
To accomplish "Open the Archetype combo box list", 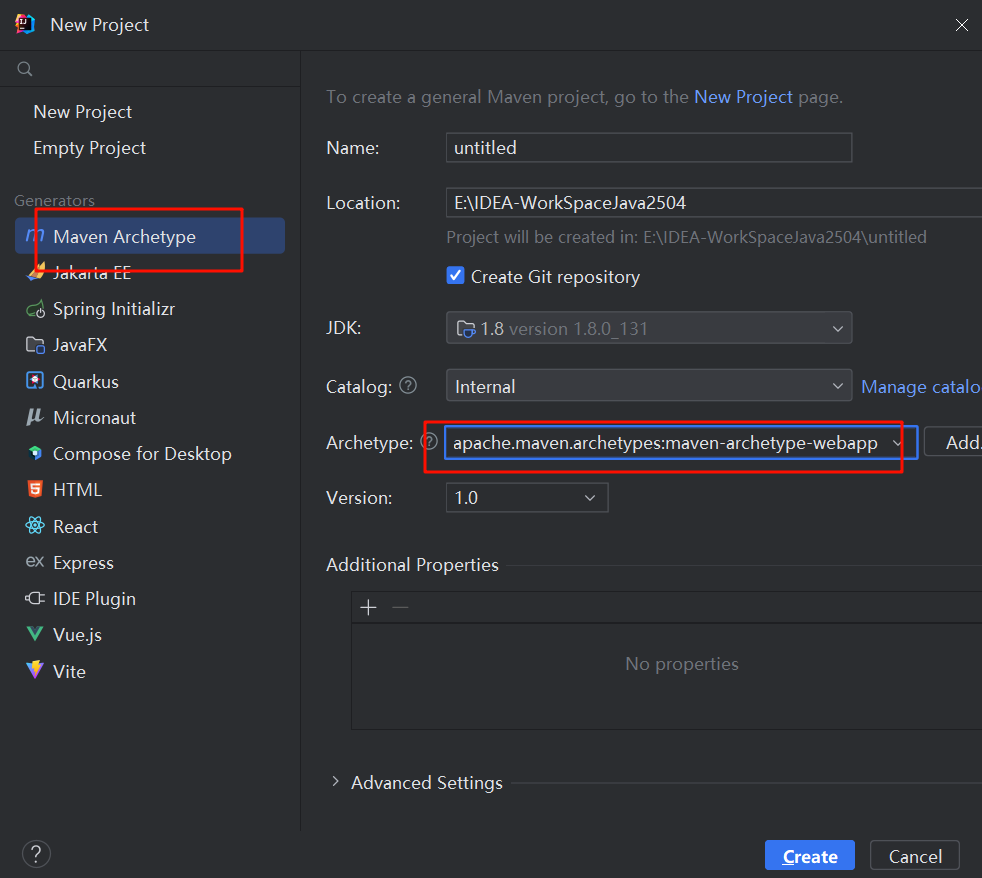I will (896, 443).
